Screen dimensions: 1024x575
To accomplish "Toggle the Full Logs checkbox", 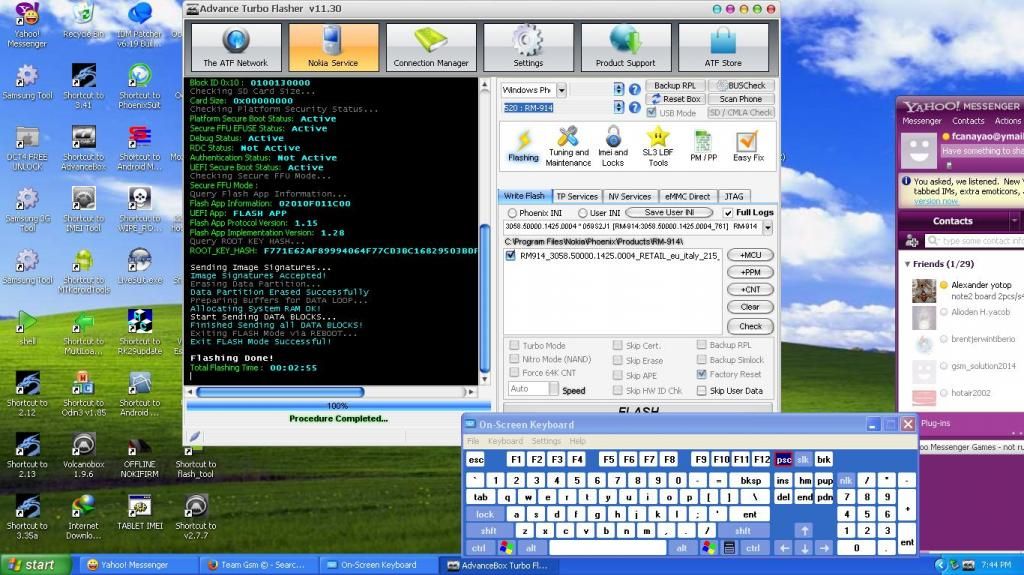I will click(728, 213).
